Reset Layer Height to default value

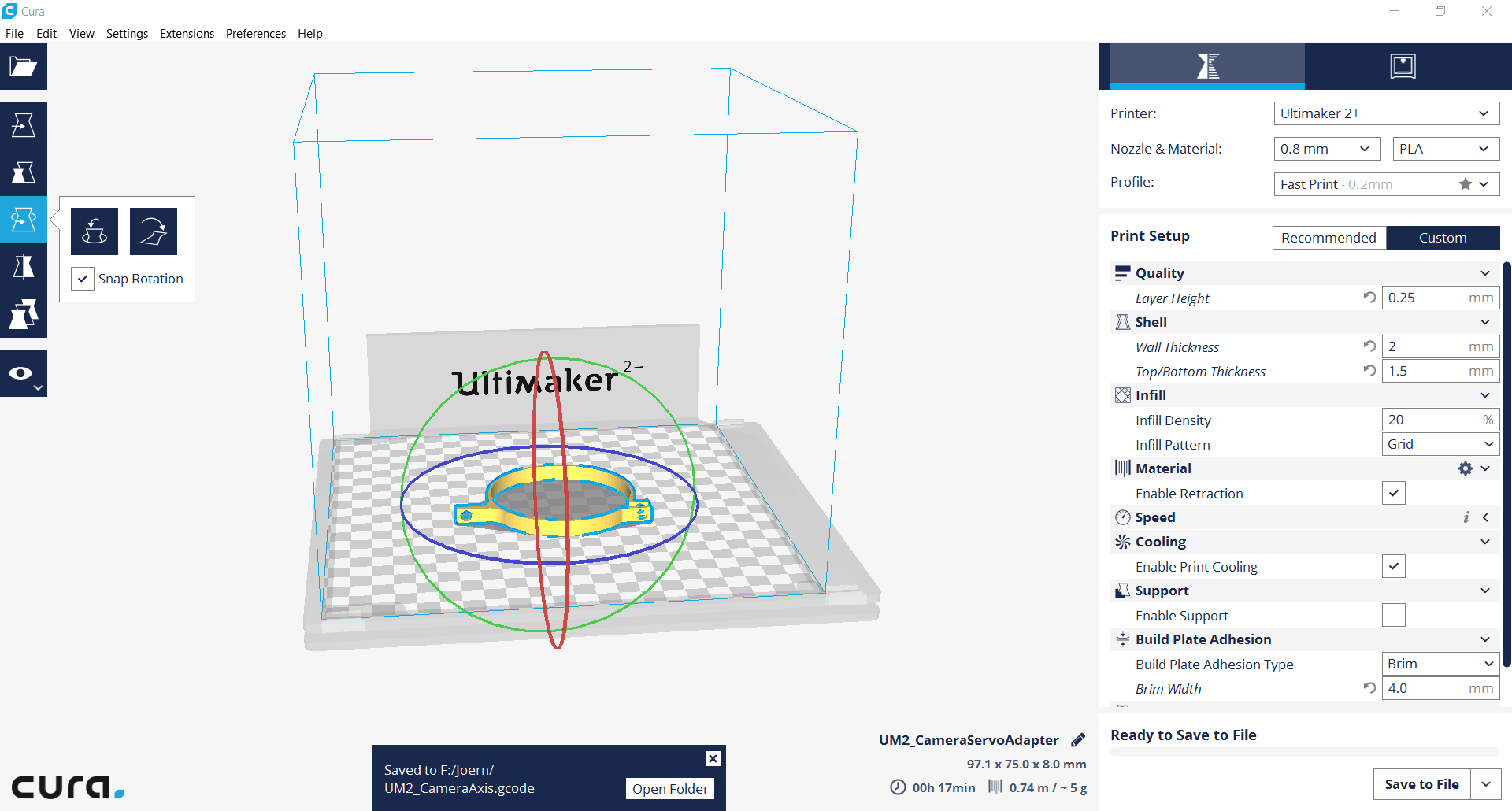tap(1369, 298)
